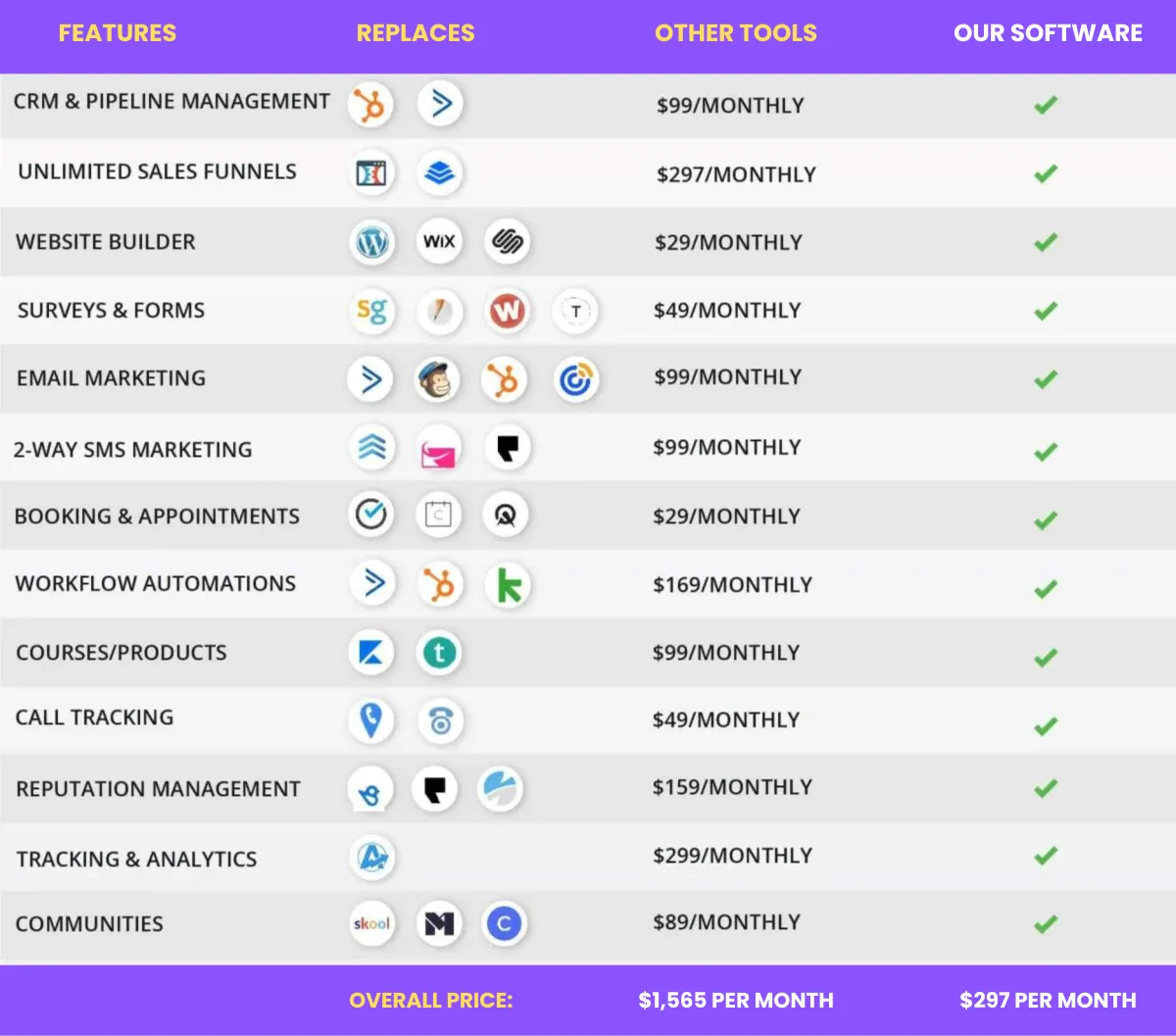Click the Kajabi icon in Courses row
The height and width of the screenshot is (1036, 1176).
tap(371, 654)
